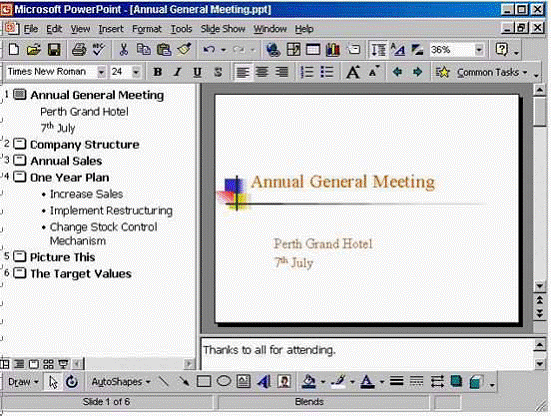Image resolution: width=551 pixels, height=416 pixels.
Task: Toggle Underline formatting
Action: click(x=197, y=72)
